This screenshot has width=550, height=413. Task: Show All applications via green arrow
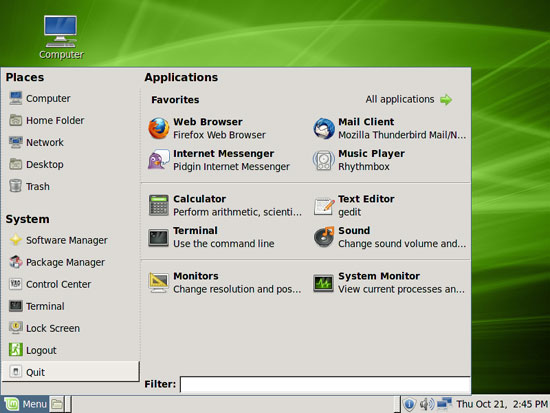click(446, 100)
